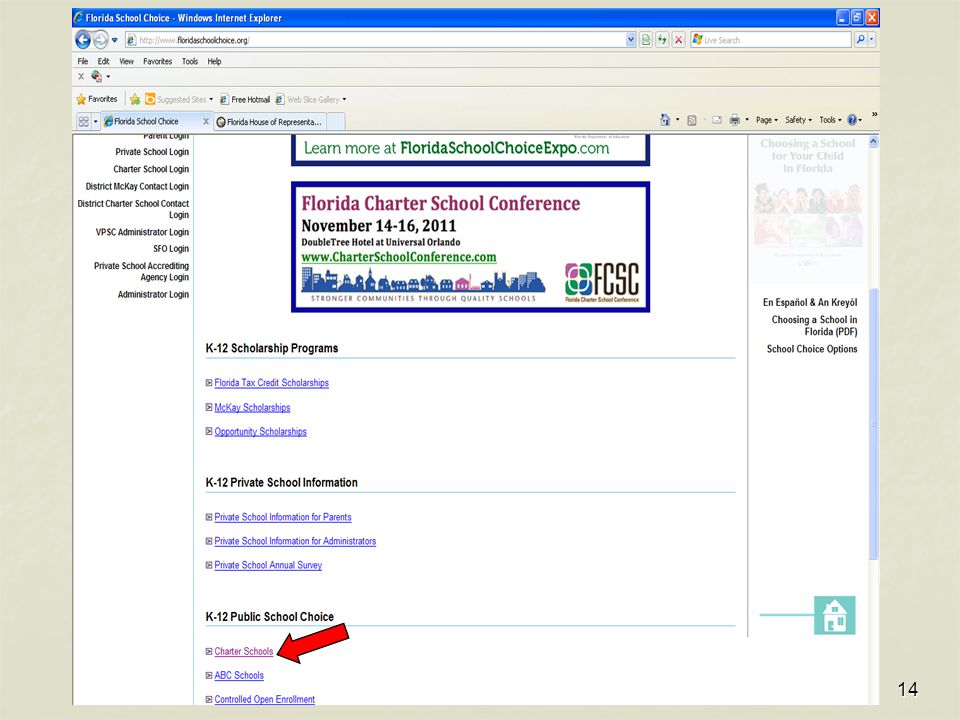Click the Home icon in command bar
Image resolution: width=960 pixels, height=720 pixels.
[x=666, y=120]
